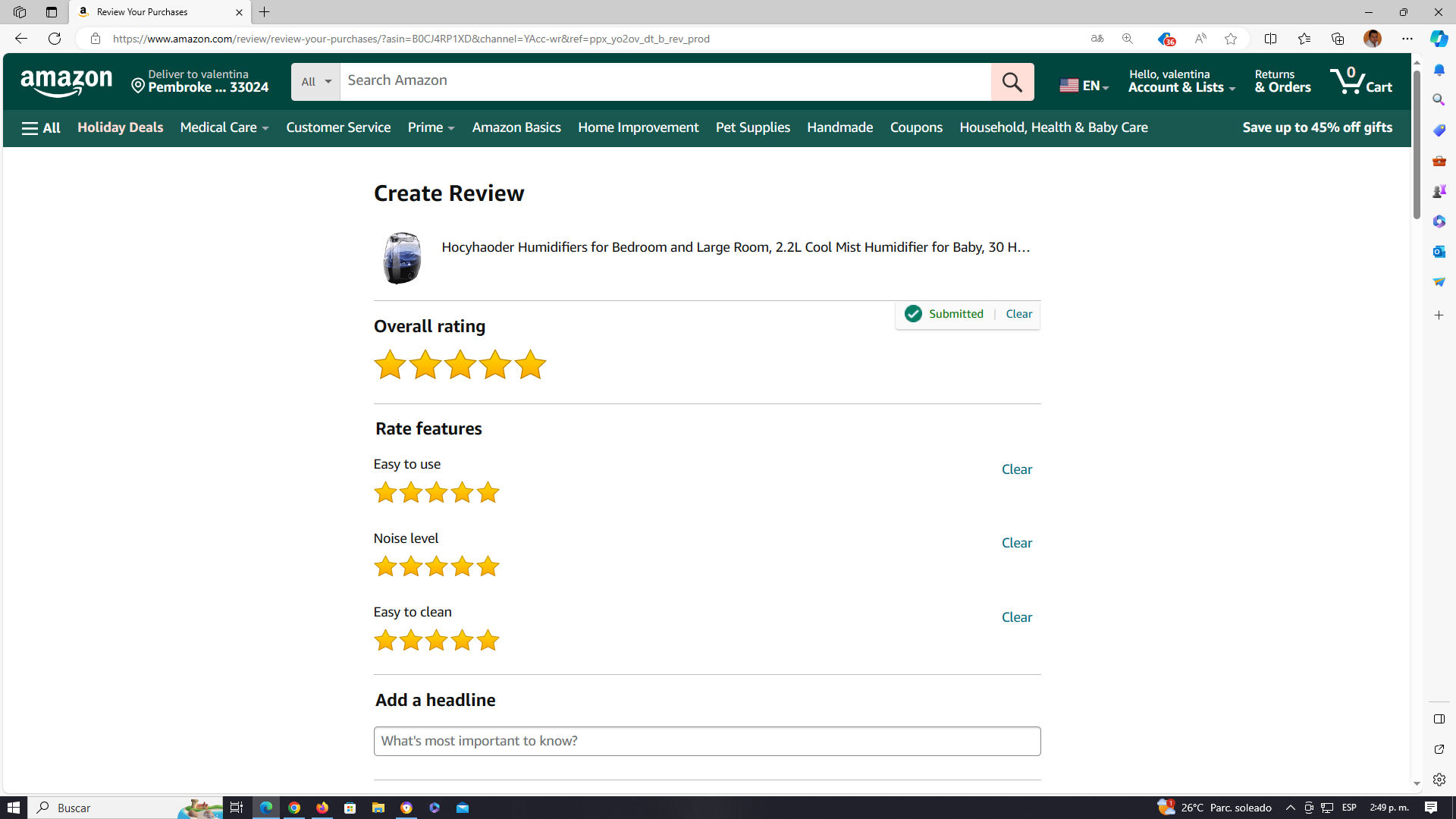Click the browser refresh icon
Viewport: 1456px width, 819px height.
coord(55,39)
